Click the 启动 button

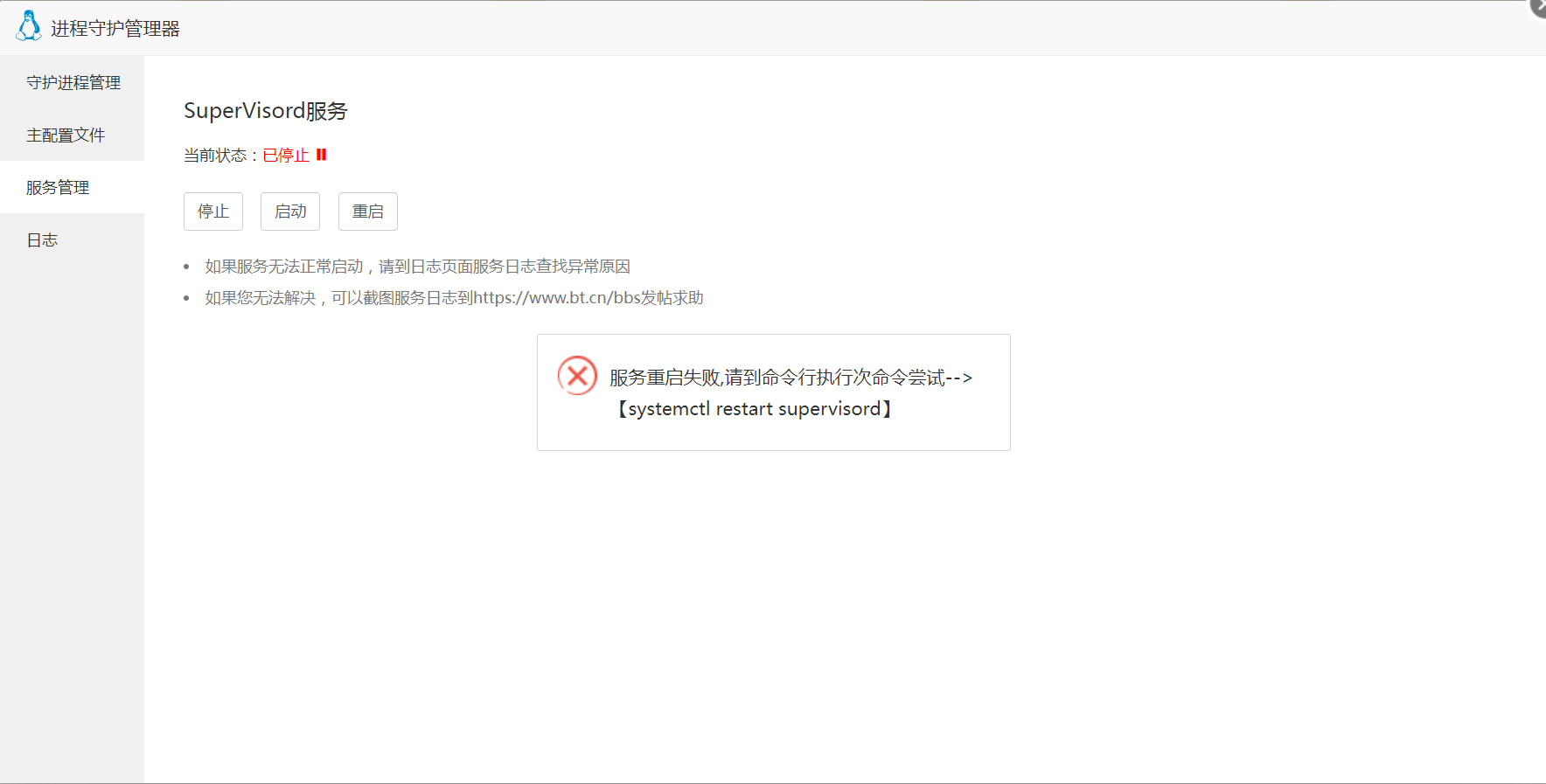pos(290,212)
